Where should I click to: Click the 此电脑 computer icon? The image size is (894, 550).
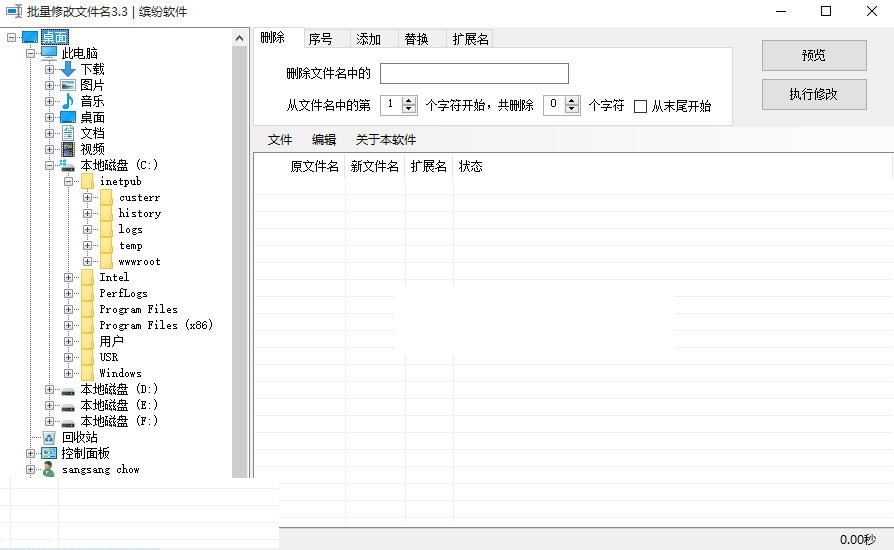49,54
